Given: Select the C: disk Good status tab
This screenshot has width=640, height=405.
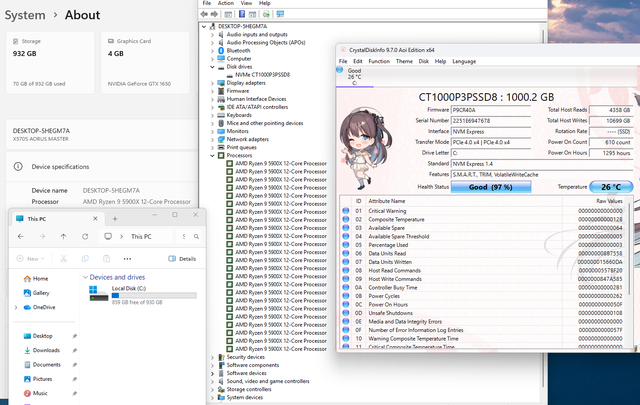Looking at the screenshot, I should tap(354, 77).
